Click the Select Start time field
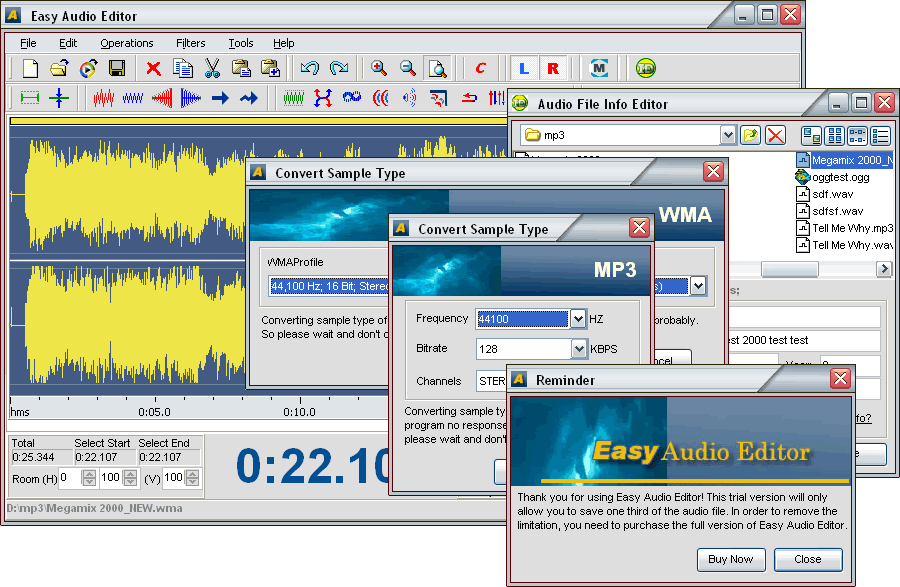 [x=104, y=457]
